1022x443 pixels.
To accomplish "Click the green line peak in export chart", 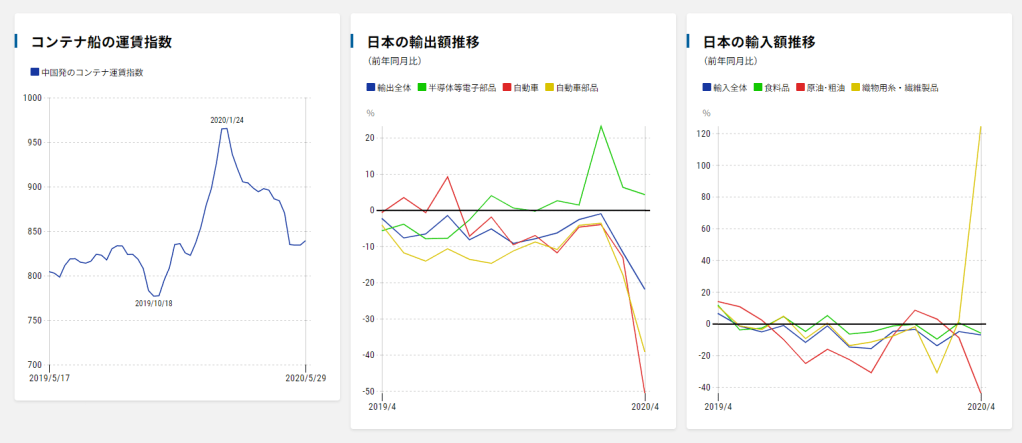I will click(x=601, y=126).
